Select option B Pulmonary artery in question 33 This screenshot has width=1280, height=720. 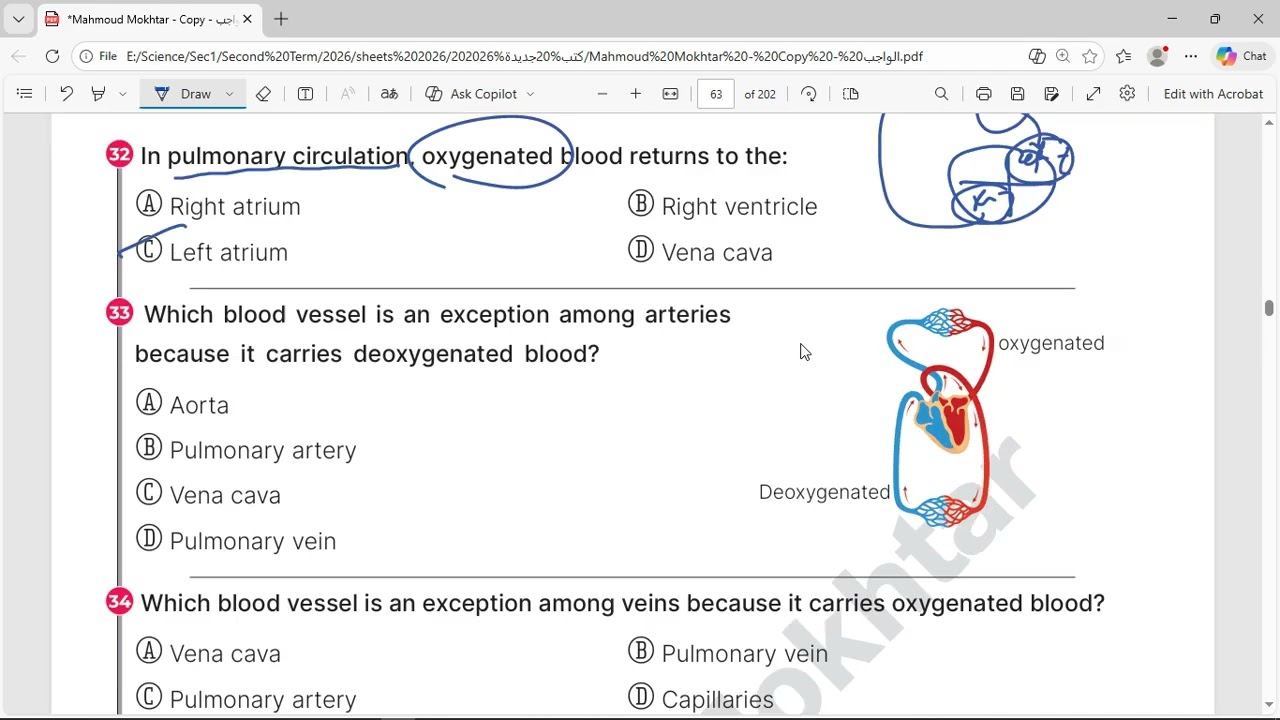pos(246,450)
